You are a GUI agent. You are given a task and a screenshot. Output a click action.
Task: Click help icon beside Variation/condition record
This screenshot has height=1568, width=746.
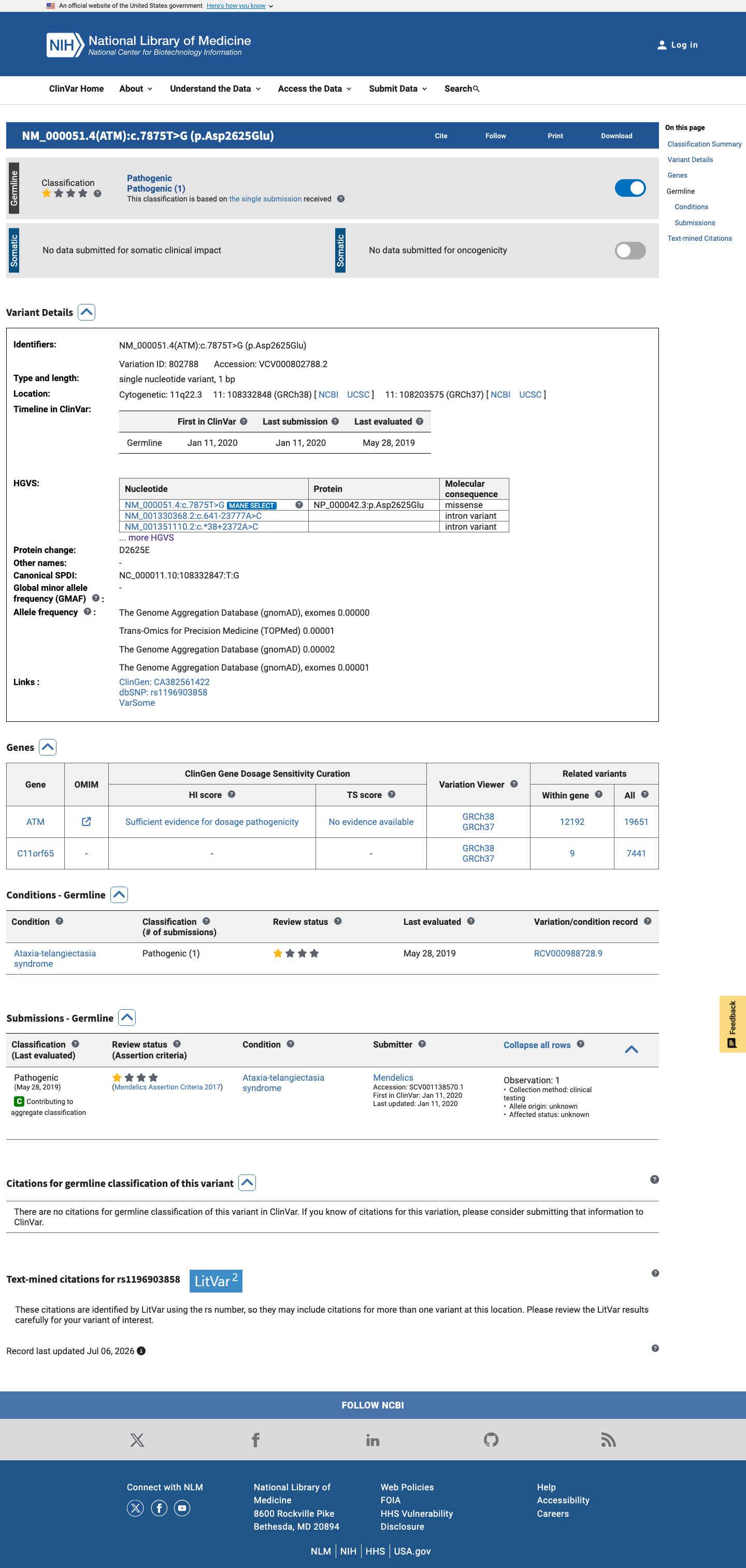pyautogui.click(x=648, y=922)
